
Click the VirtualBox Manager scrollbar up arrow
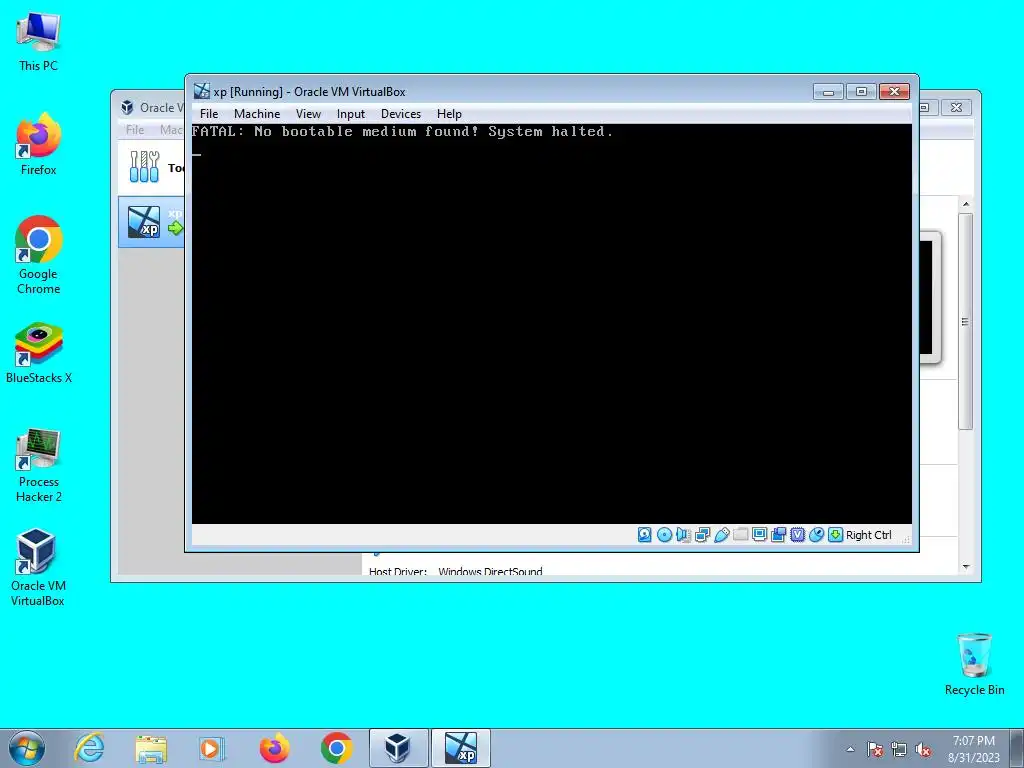(x=966, y=204)
